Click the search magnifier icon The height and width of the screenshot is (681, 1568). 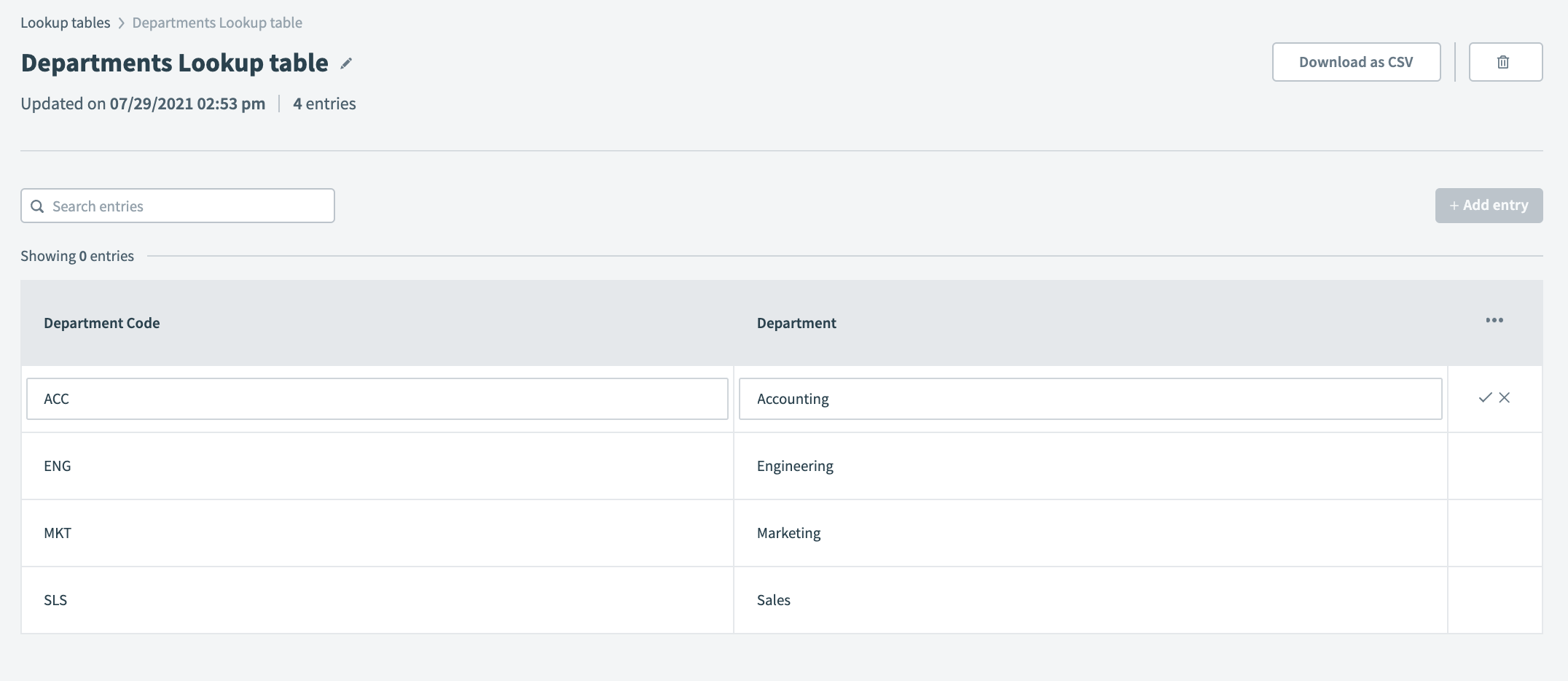pos(37,206)
